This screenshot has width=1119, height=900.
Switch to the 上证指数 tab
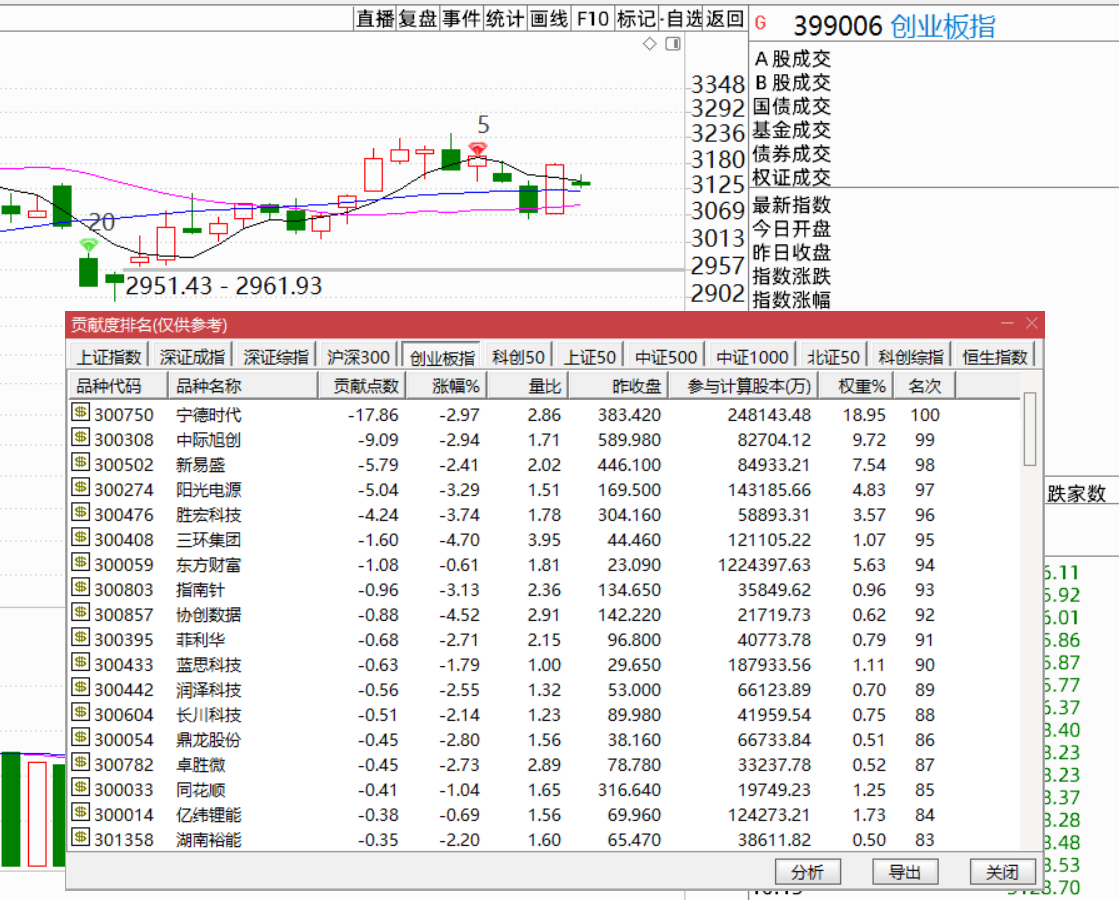pyautogui.click(x=109, y=356)
